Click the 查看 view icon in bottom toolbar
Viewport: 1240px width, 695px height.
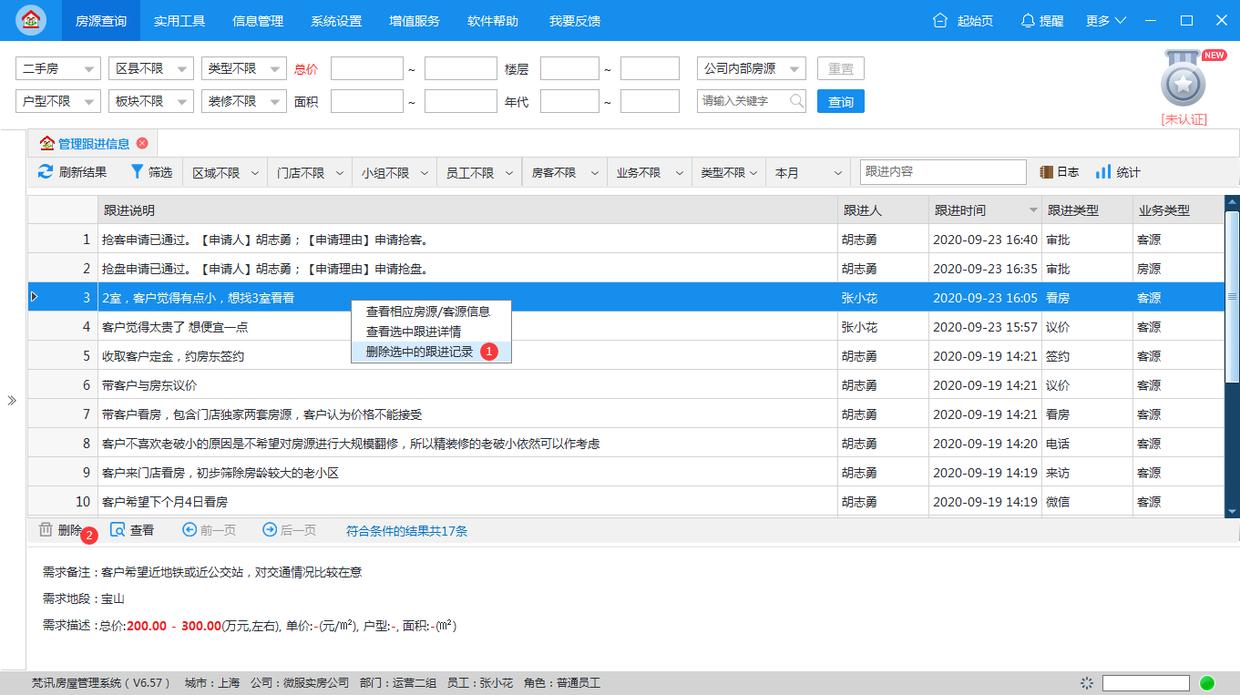(115, 530)
